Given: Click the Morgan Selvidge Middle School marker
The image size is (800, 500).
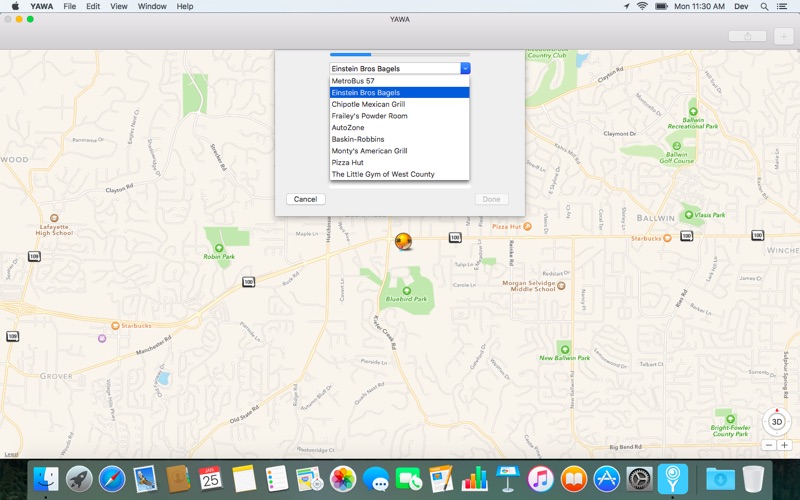Looking at the screenshot, I should pyautogui.click(x=561, y=286).
